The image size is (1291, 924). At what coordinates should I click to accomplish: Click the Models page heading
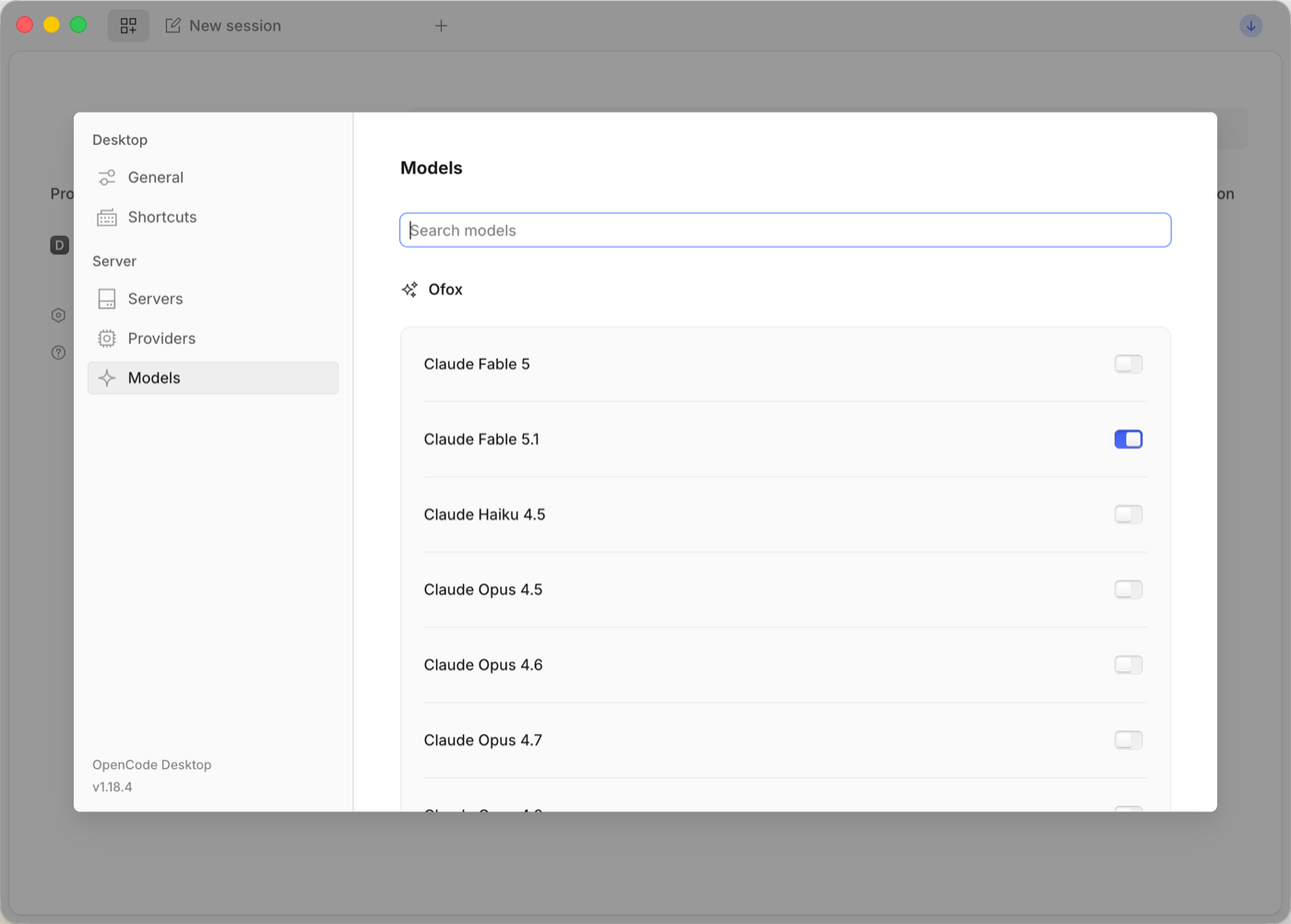coord(432,168)
